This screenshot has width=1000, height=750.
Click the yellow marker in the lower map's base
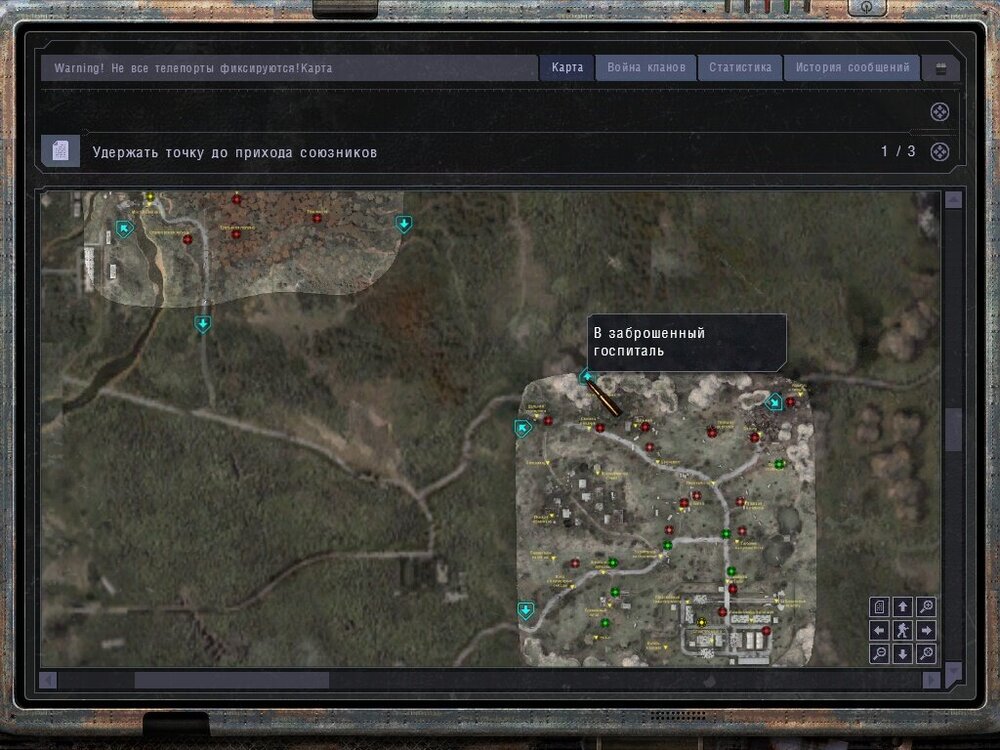[702, 622]
